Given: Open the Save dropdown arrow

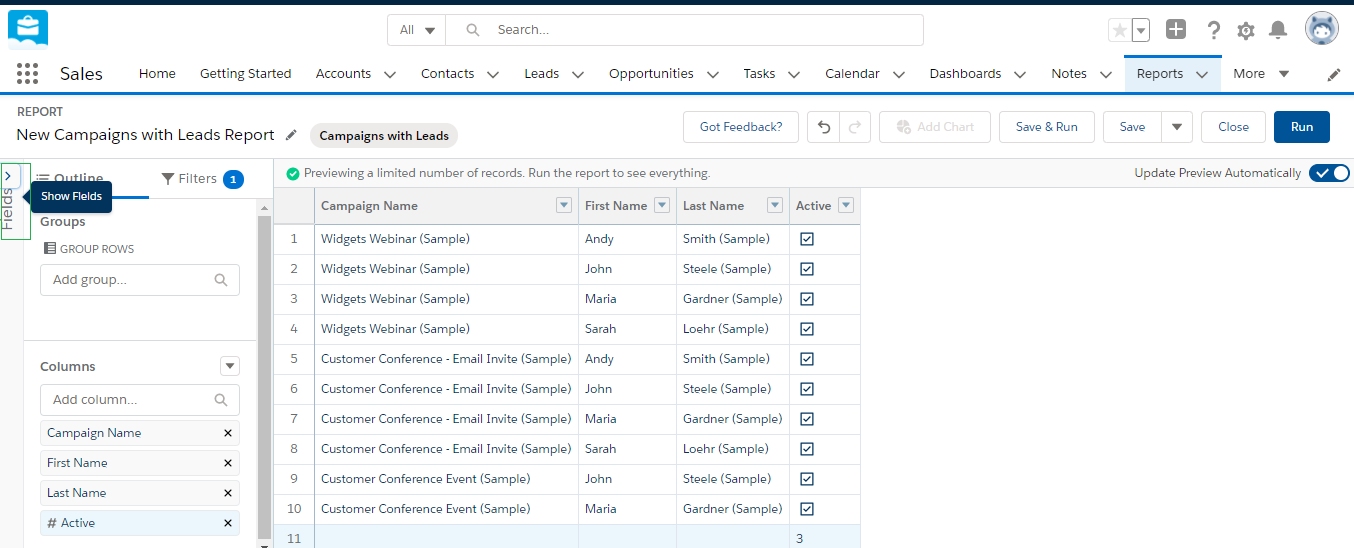Looking at the screenshot, I should (1176, 127).
